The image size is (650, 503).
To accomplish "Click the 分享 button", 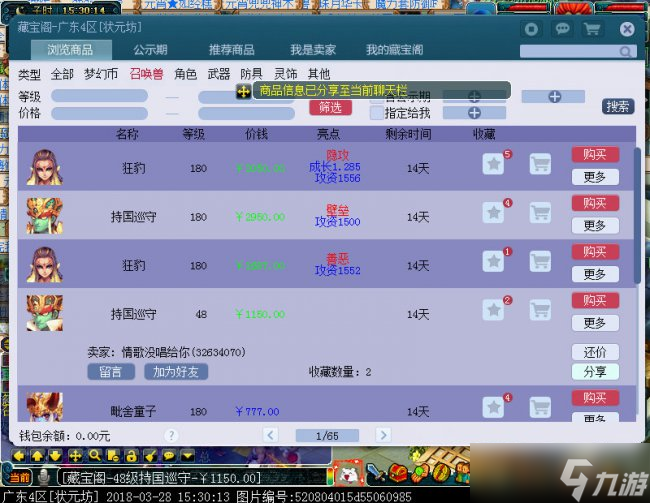I will pyautogui.click(x=595, y=372).
